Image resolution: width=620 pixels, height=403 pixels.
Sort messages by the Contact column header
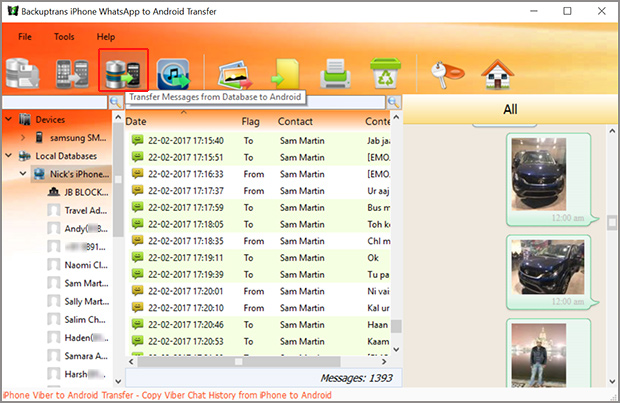click(295, 121)
